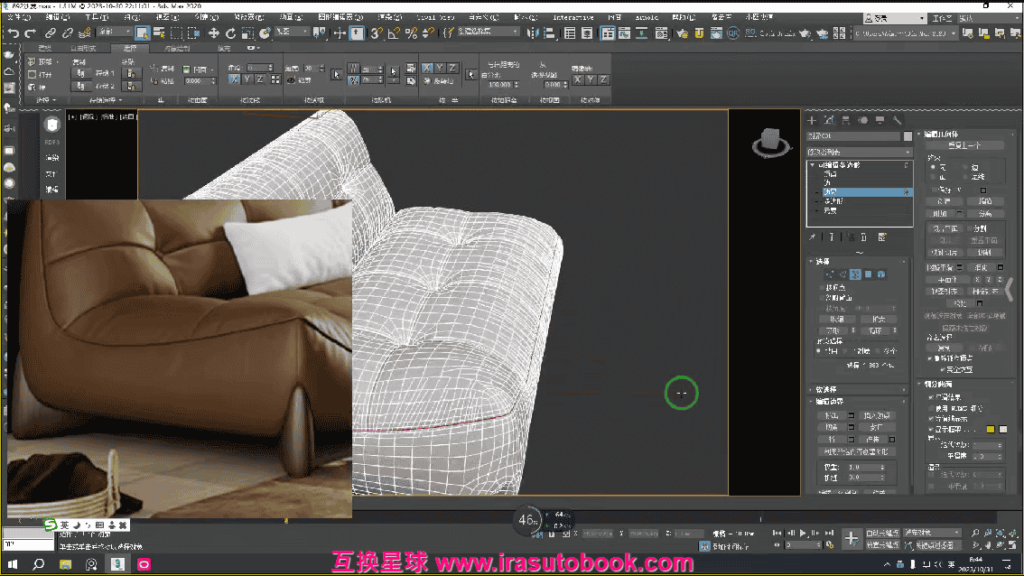Toggle the Show Cage checkbox
Image resolution: width=1024 pixels, height=576 pixels.
coord(931,429)
